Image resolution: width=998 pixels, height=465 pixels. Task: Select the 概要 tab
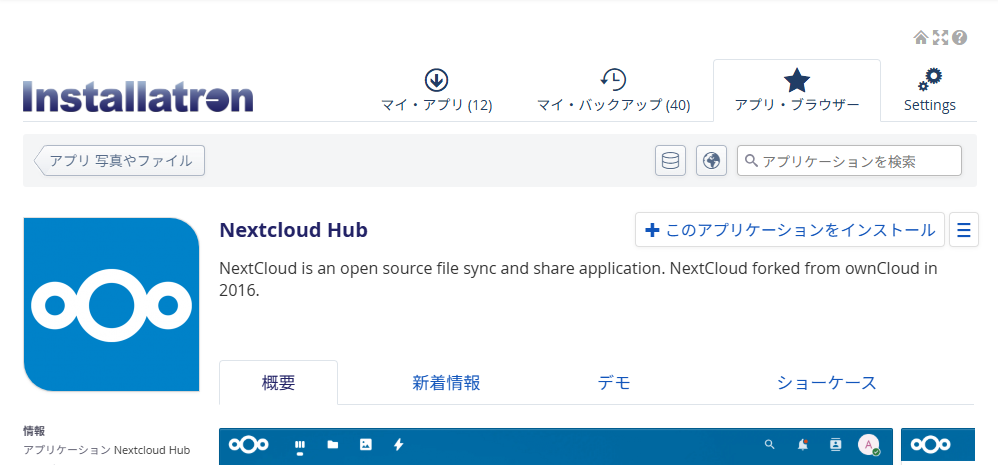[278, 383]
